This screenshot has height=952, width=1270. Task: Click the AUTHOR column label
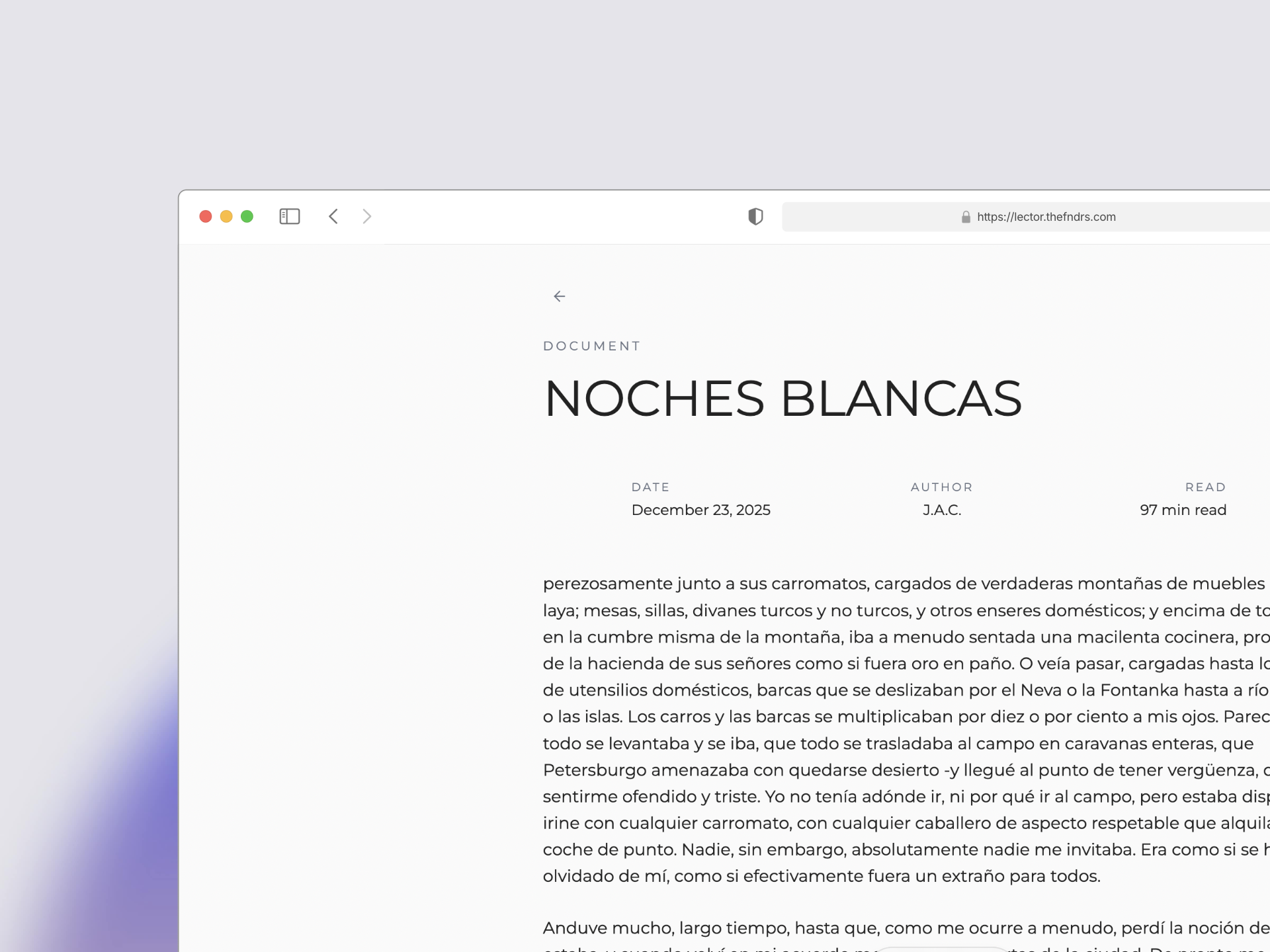click(941, 487)
